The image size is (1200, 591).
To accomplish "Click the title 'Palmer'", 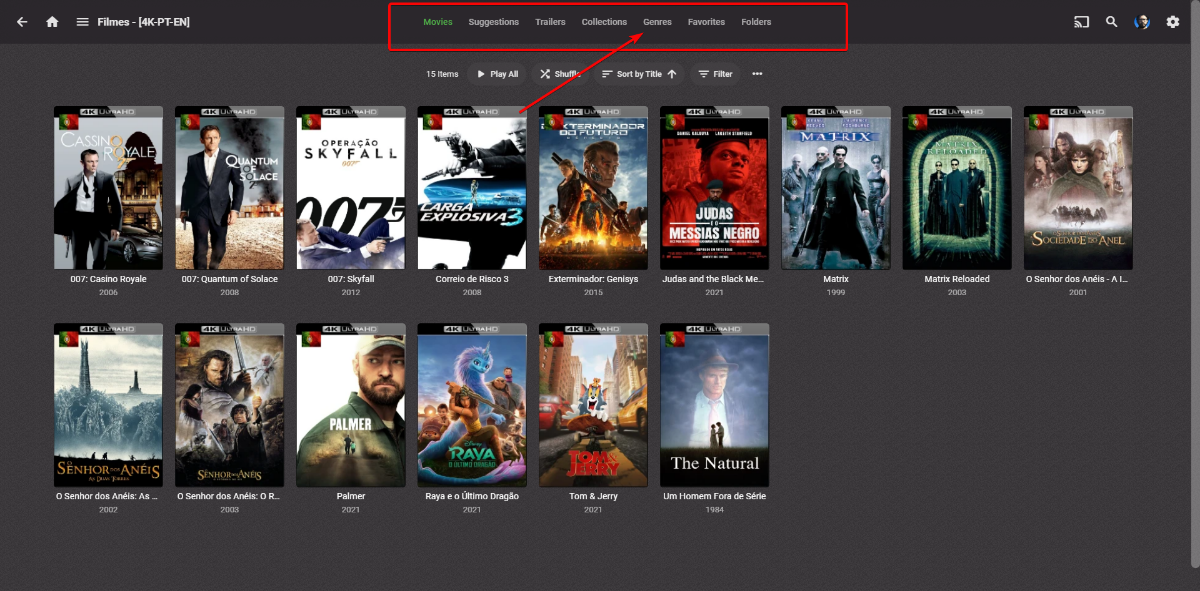I will [351, 496].
